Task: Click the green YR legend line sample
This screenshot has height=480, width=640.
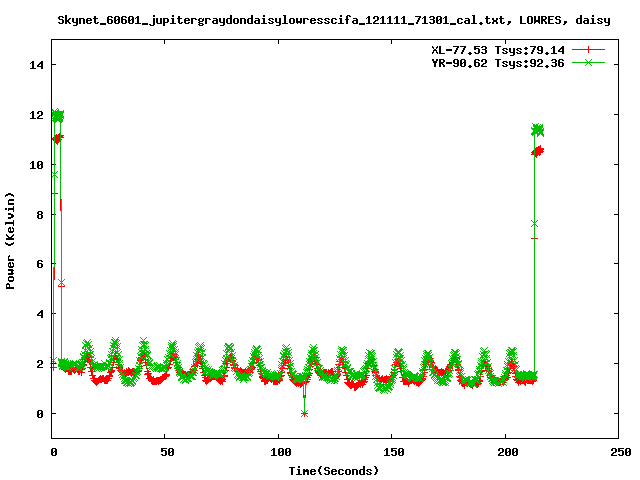Action: 588,63
